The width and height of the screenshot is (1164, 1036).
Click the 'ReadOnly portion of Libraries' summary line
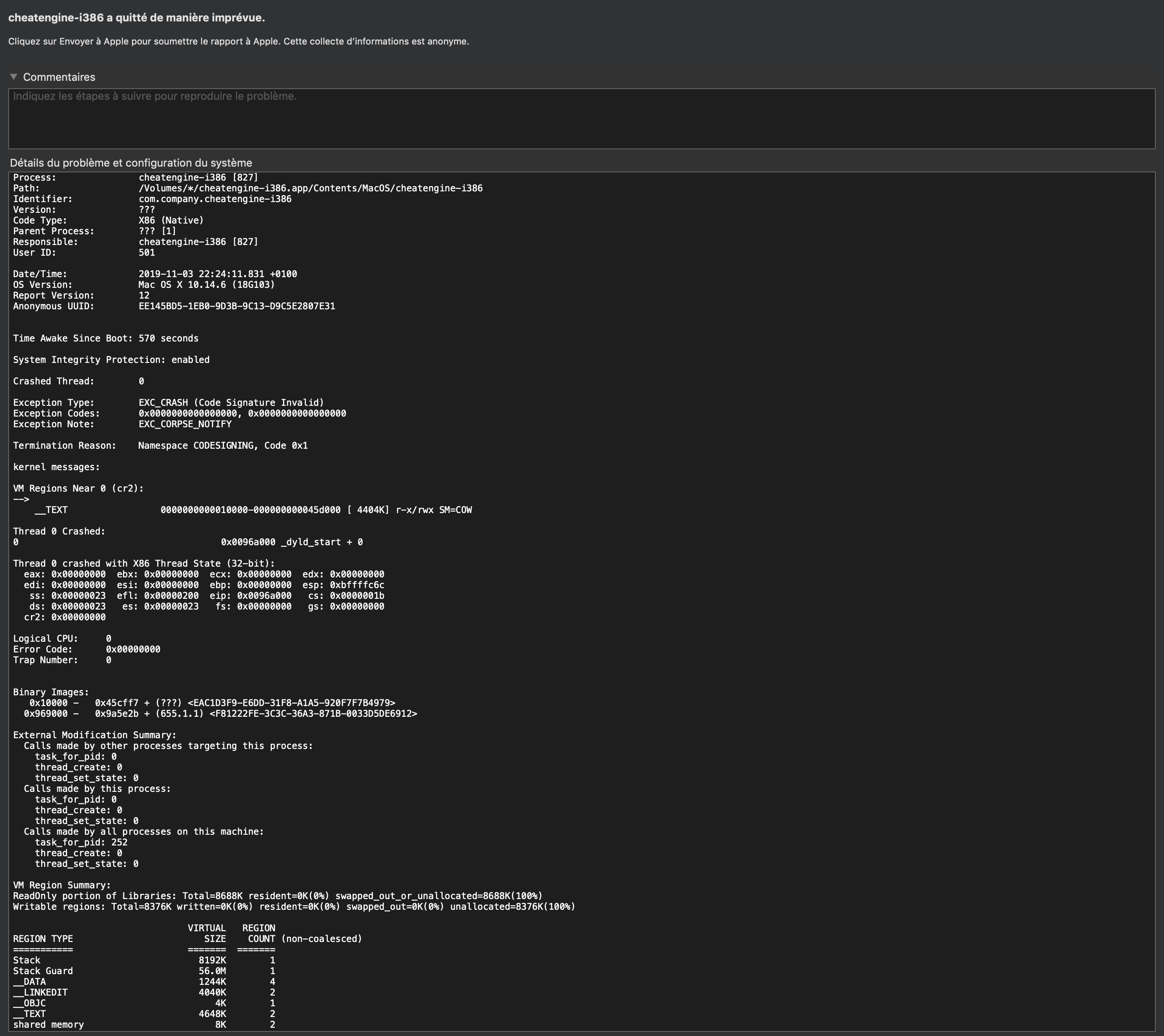278,897
